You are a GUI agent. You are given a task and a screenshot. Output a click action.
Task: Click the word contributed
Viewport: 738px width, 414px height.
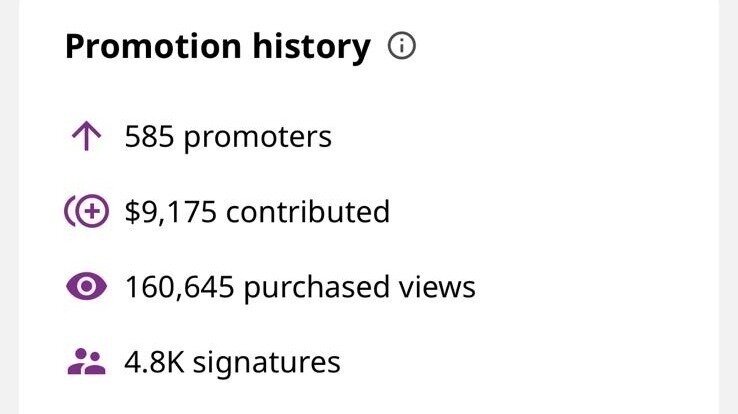pyautogui.click(x=308, y=212)
